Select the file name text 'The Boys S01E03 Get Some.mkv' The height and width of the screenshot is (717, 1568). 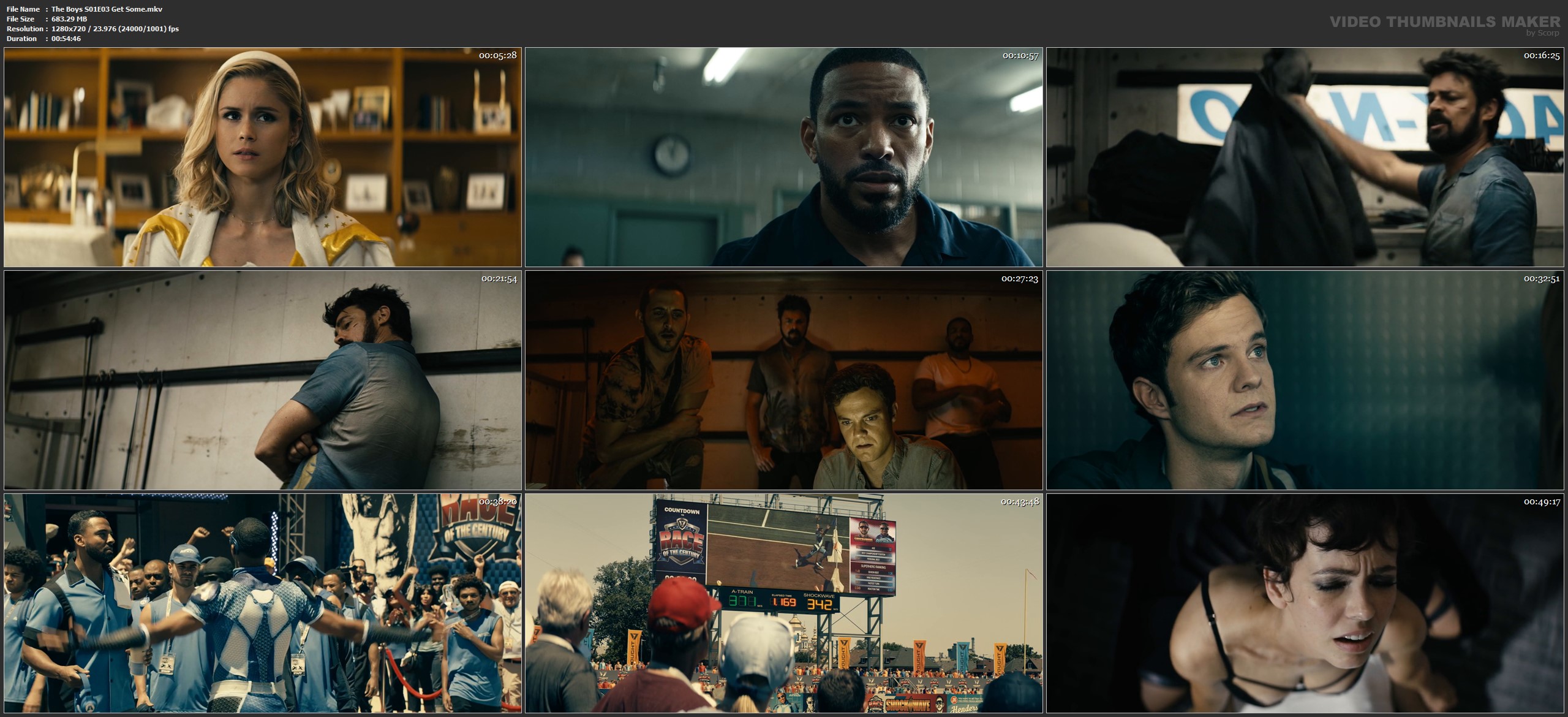(107, 9)
